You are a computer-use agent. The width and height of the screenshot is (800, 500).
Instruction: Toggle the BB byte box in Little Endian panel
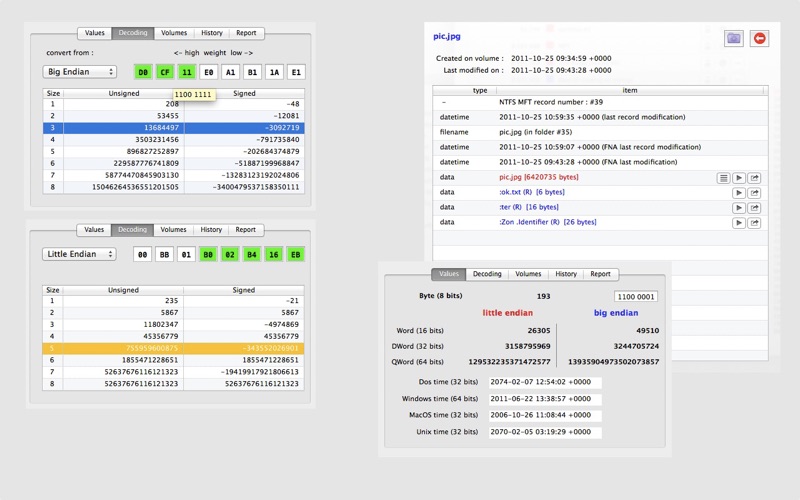[x=164, y=255]
